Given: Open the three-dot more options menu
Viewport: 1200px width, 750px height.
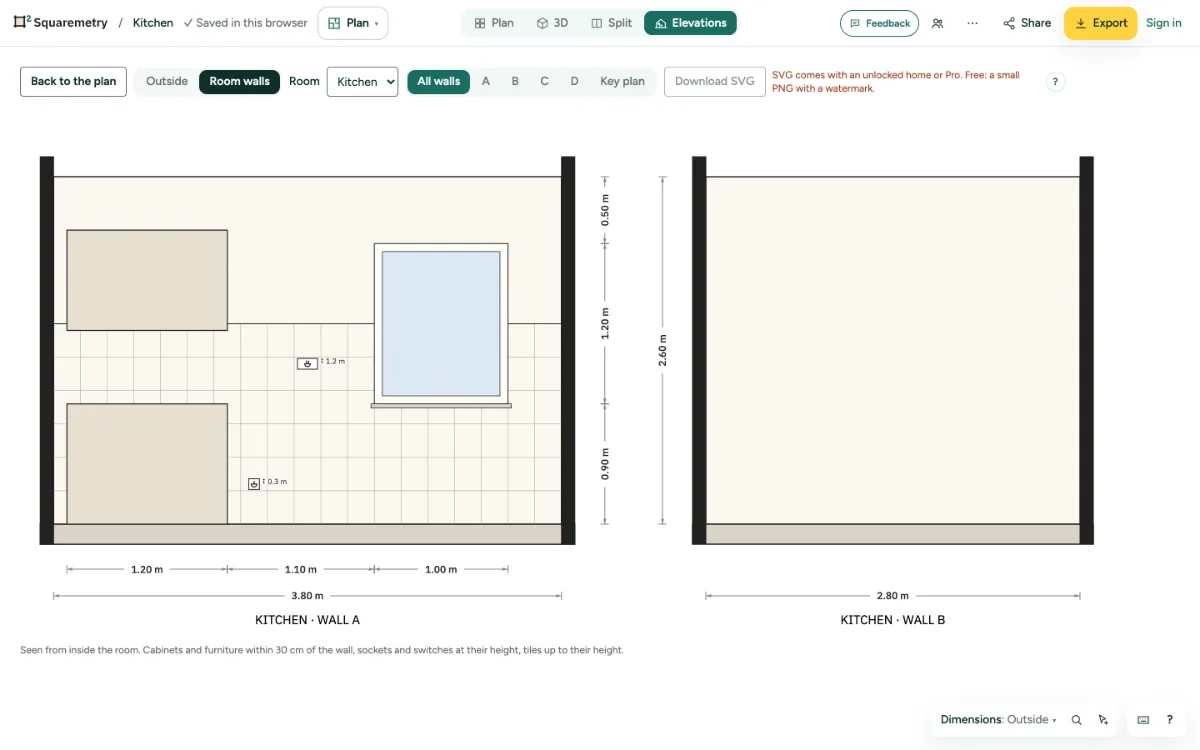Looking at the screenshot, I should [x=972, y=23].
